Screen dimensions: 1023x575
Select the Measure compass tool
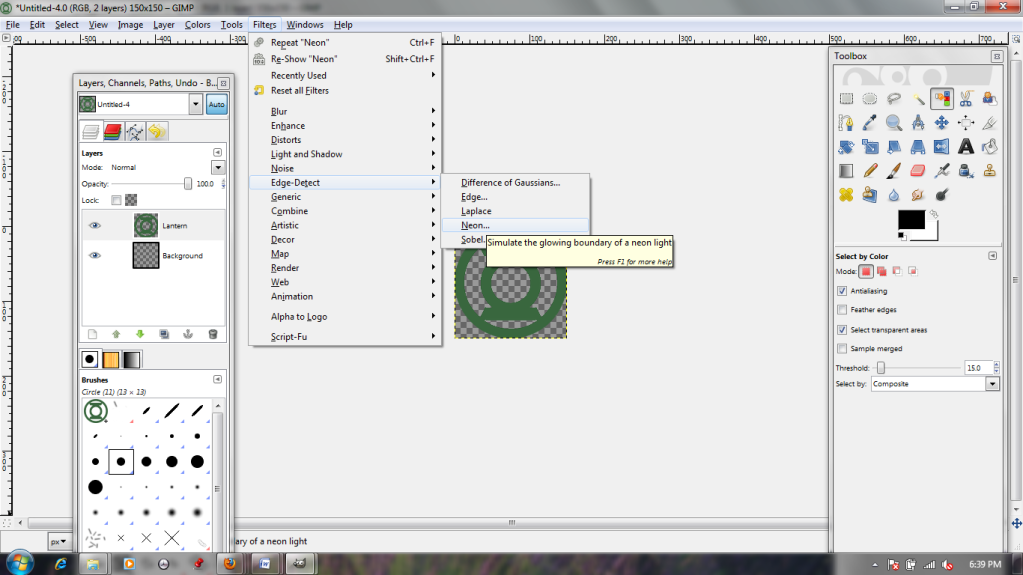point(918,123)
